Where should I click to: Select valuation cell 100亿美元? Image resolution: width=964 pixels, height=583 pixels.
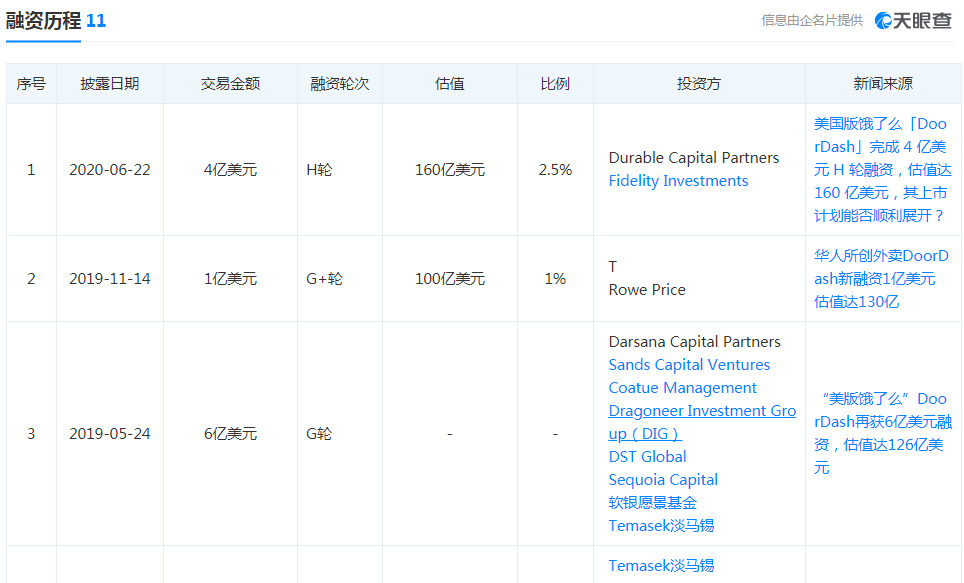tap(450, 279)
